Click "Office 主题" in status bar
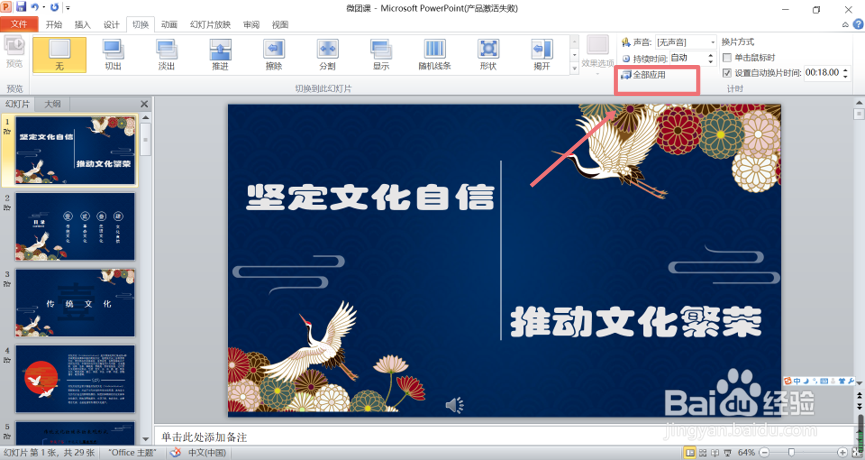This screenshot has height=460, width=865. click(x=132, y=453)
